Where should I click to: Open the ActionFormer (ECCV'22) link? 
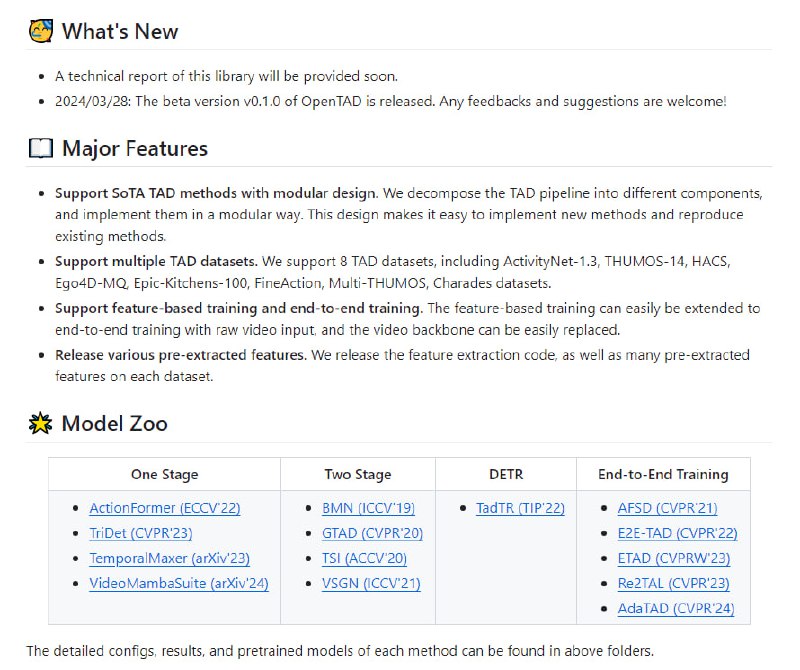pos(164,508)
